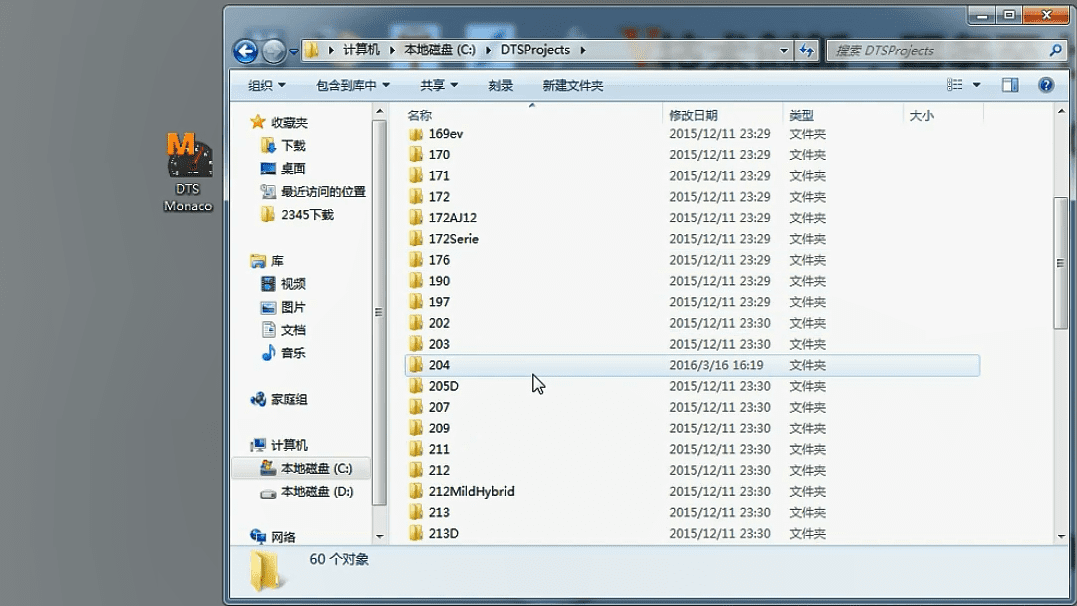Open the 音乐 library in the sidebar
This screenshot has height=606, width=1077.
click(x=293, y=353)
